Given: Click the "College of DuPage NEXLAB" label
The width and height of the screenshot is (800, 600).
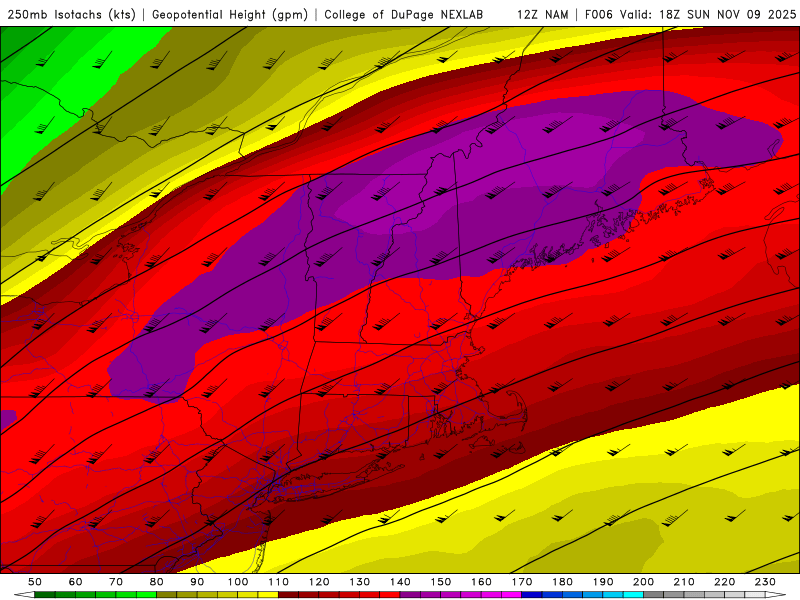Looking at the screenshot, I should click(403, 14).
